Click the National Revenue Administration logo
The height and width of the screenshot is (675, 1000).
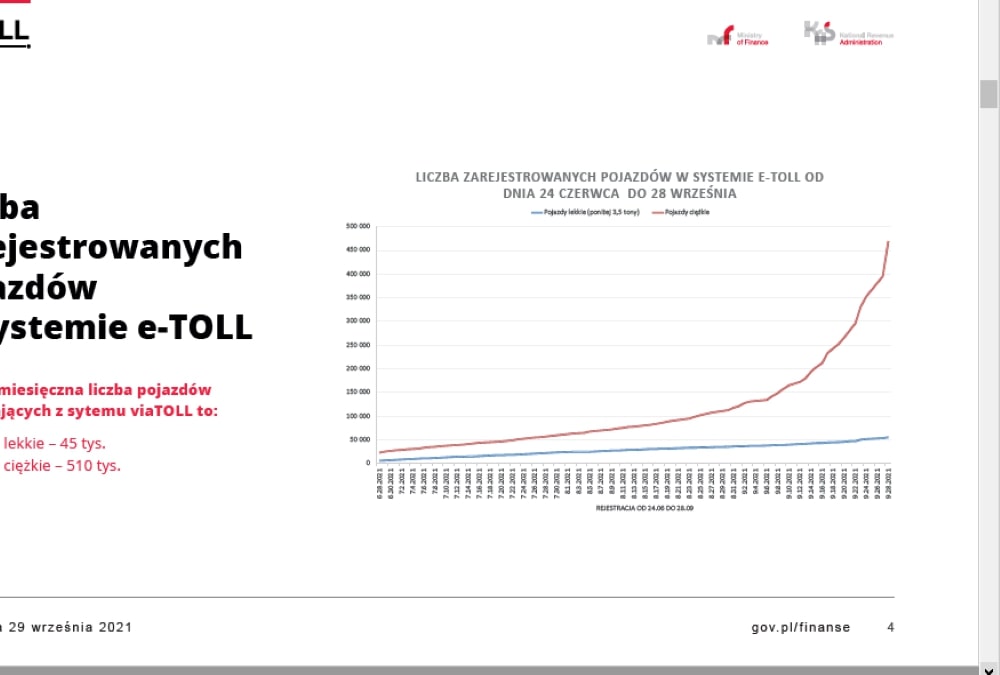pyautogui.click(x=848, y=34)
